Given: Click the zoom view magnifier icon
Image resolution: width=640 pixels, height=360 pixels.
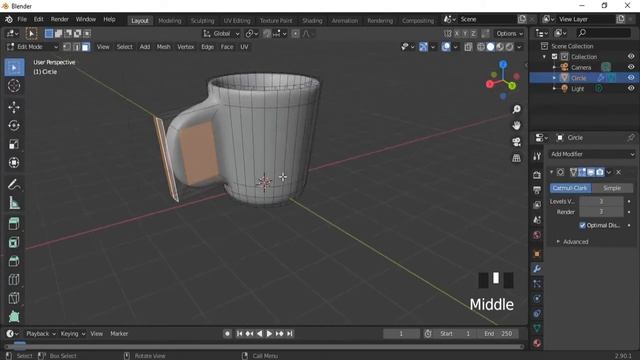Looking at the screenshot, I should pos(516,109).
